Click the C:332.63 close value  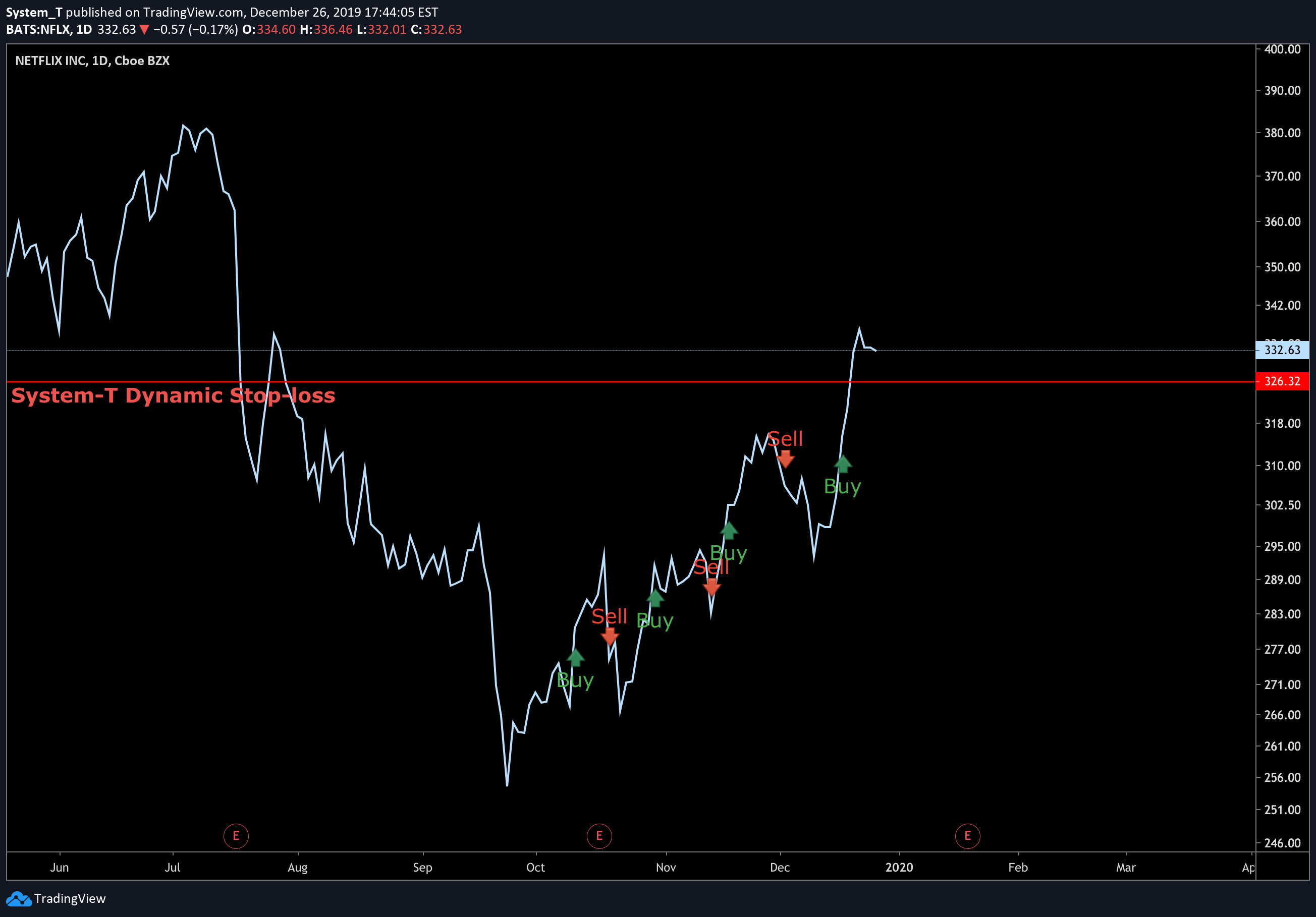436,30
